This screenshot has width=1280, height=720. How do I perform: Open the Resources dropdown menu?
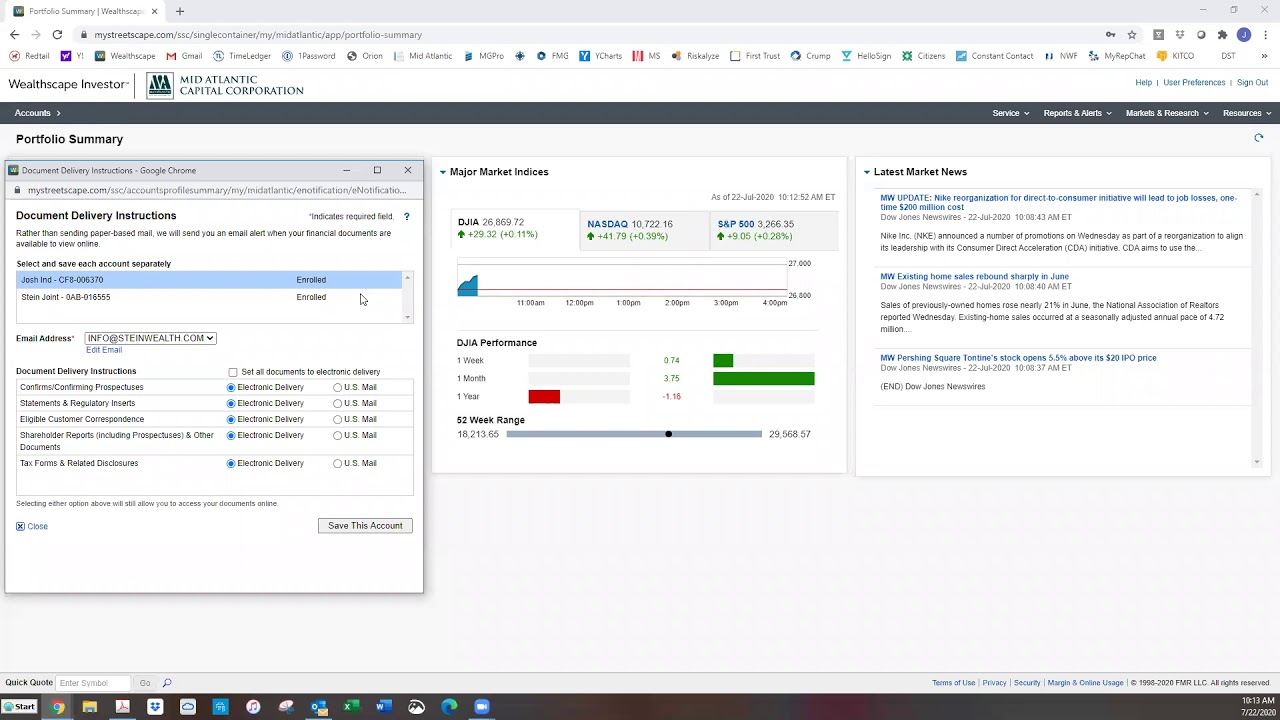coord(1247,113)
